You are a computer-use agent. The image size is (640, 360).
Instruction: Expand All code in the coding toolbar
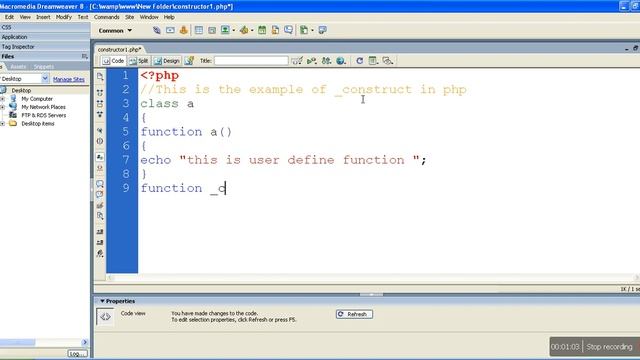coord(100,115)
